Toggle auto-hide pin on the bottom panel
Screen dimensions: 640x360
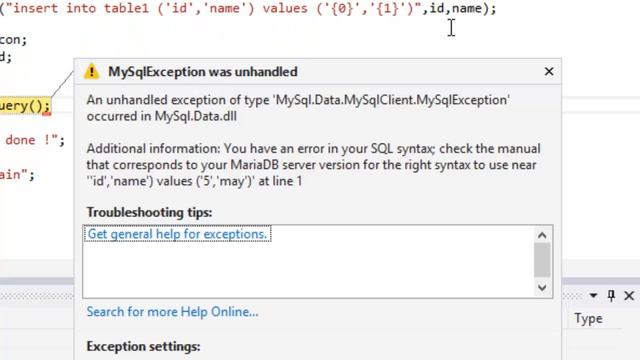tap(611, 295)
